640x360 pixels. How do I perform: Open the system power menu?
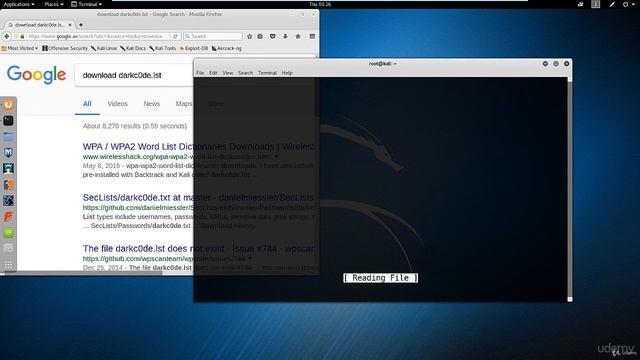point(628,4)
